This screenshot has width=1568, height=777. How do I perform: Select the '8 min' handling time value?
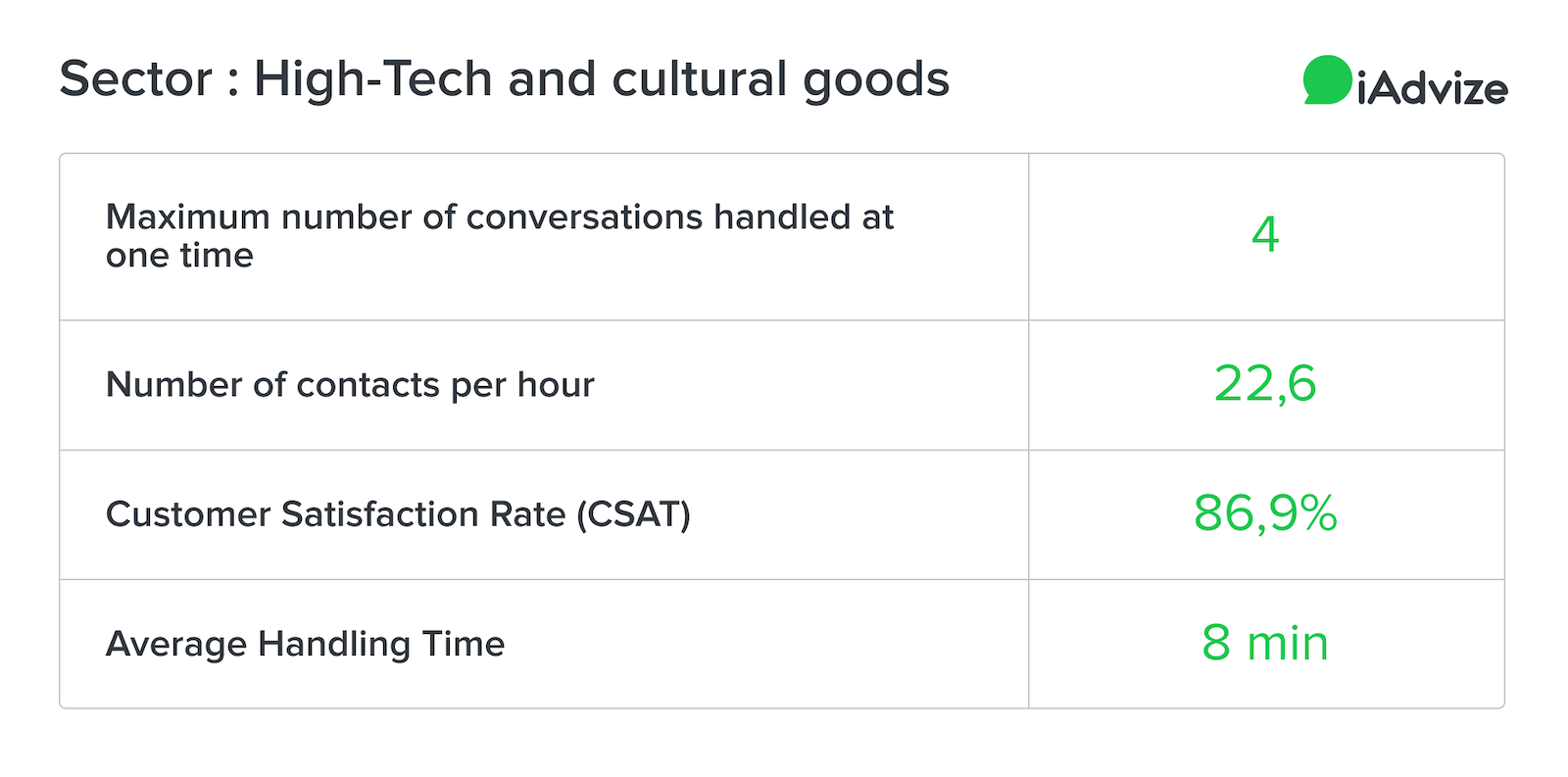[1265, 644]
